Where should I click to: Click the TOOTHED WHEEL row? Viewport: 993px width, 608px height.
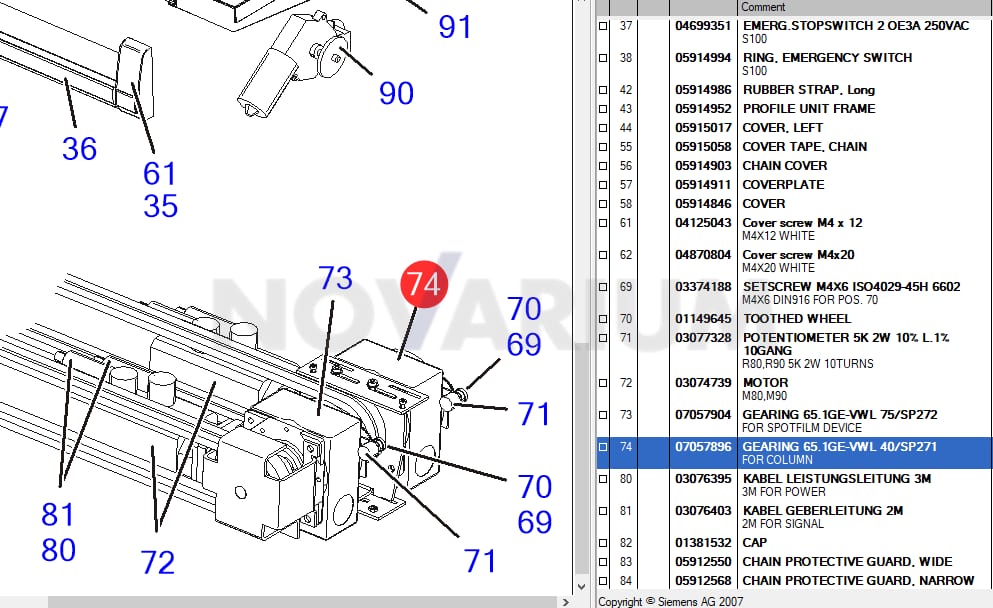(794, 319)
